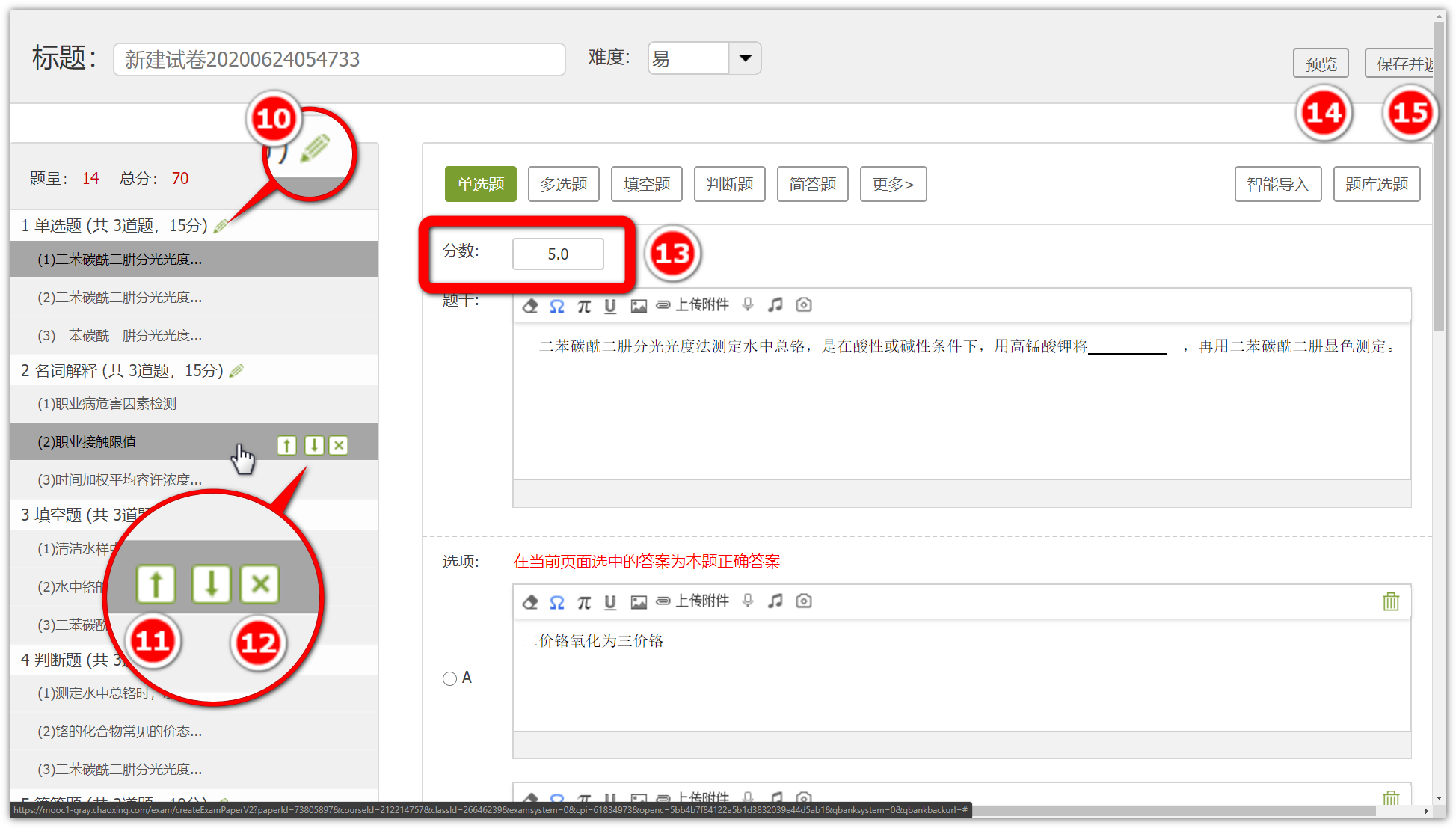Image resolution: width=1456 pixels, height=828 pixels.
Task: Click the microphone record icon in the question stem toolbar
Action: [x=747, y=304]
